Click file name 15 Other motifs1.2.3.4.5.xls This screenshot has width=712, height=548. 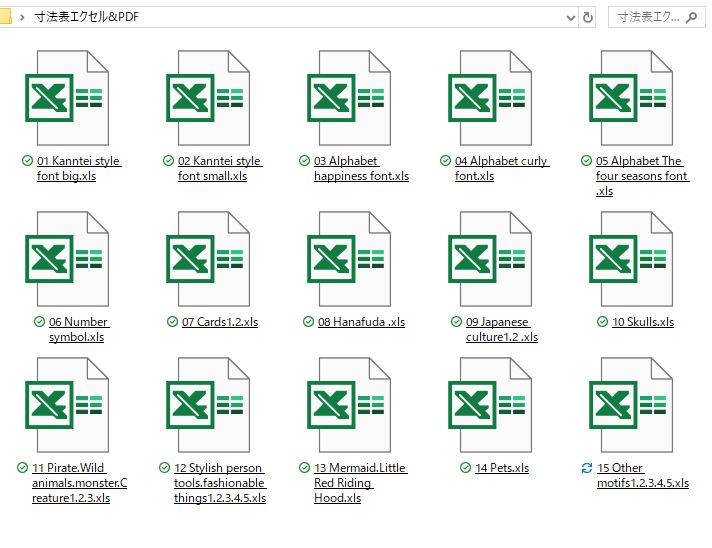(643, 475)
